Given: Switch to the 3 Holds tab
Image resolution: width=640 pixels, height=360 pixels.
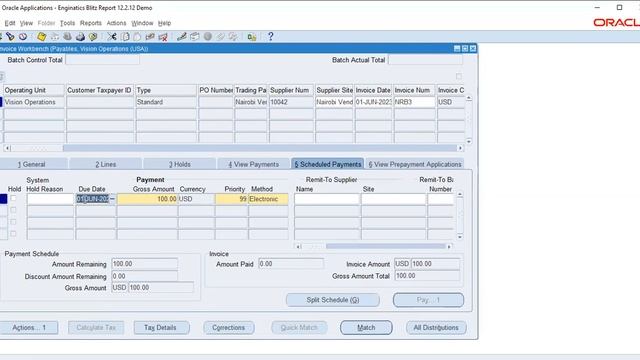Looking at the screenshot, I should pos(180,164).
